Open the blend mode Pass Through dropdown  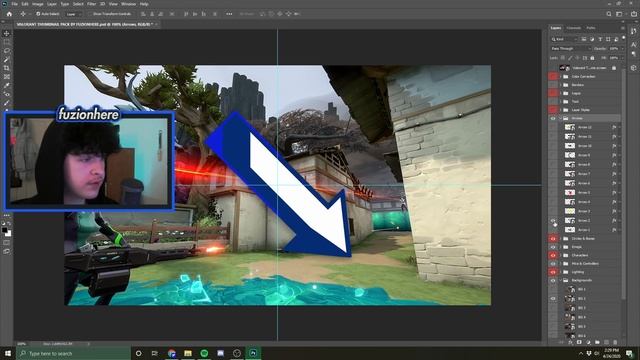pyautogui.click(x=571, y=49)
